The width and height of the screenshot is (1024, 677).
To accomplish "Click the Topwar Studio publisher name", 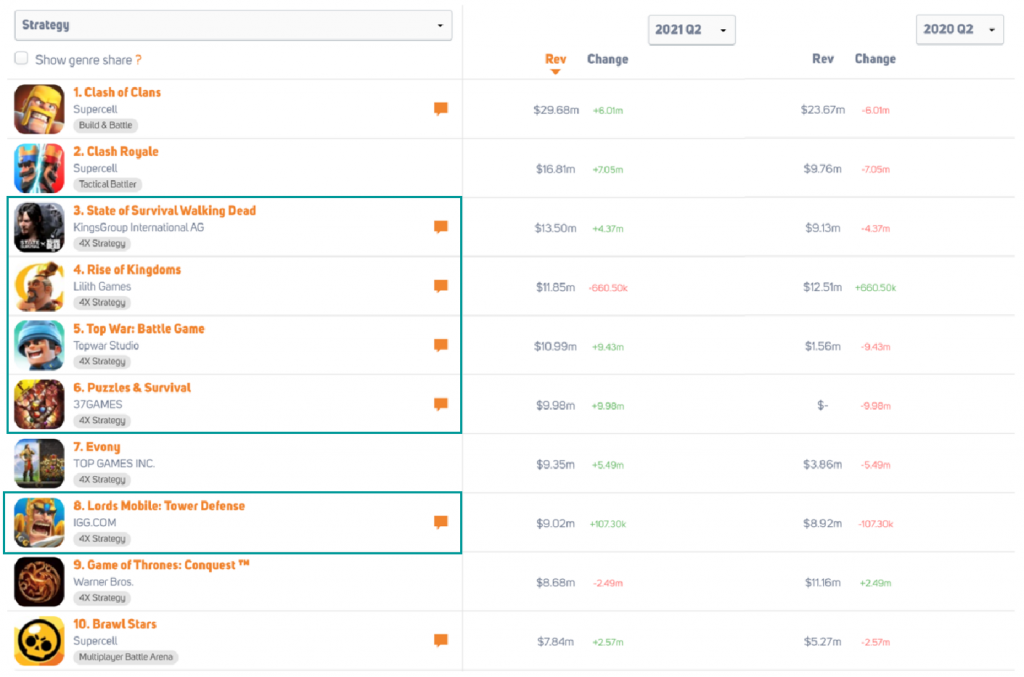I will tap(106, 346).
